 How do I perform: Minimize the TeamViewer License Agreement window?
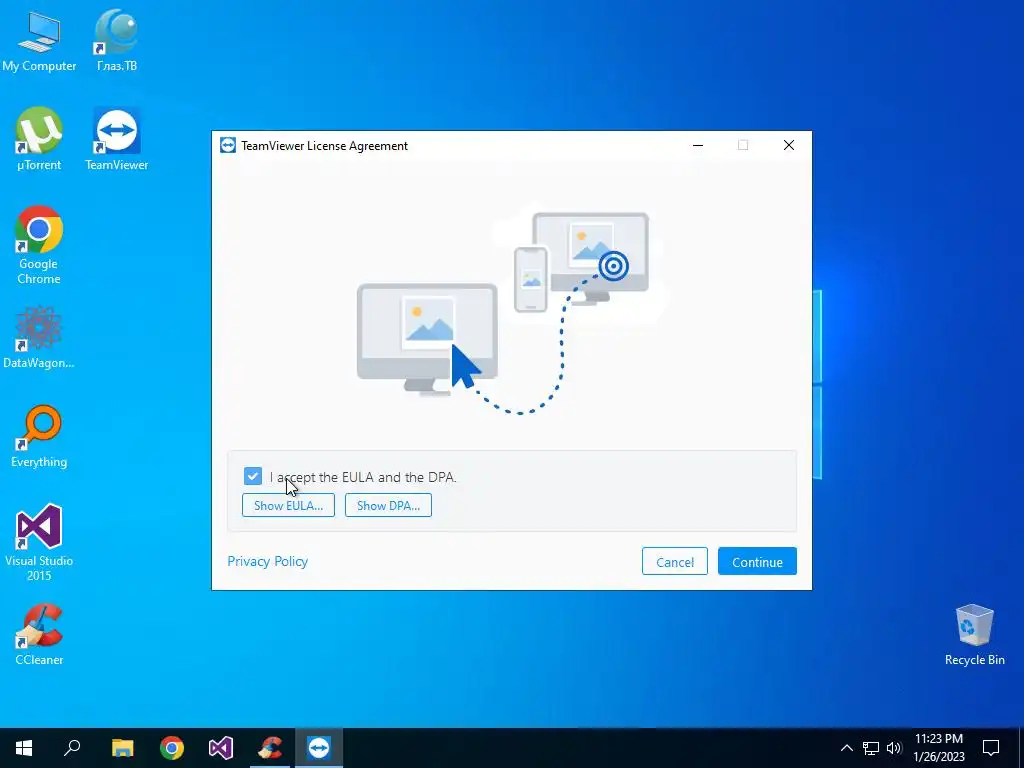pos(698,145)
